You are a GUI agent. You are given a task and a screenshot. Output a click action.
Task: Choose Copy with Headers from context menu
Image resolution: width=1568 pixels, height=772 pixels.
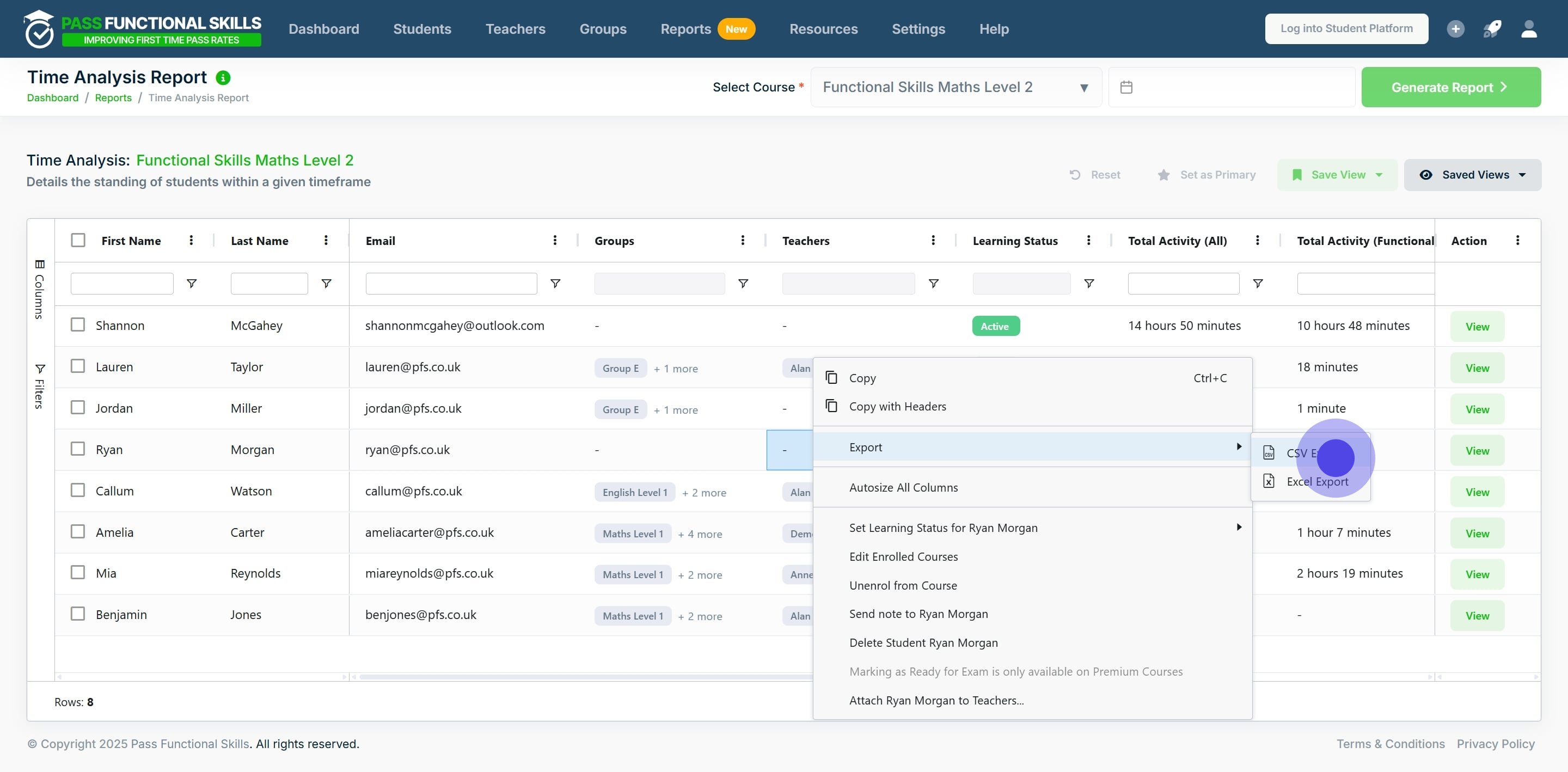[x=897, y=406]
